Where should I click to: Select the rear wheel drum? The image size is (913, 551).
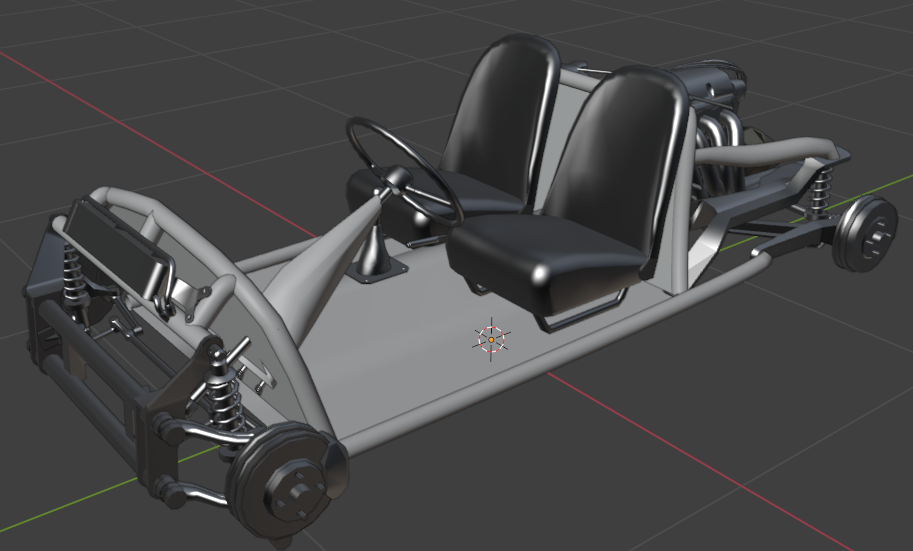pyautogui.click(x=864, y=233)
